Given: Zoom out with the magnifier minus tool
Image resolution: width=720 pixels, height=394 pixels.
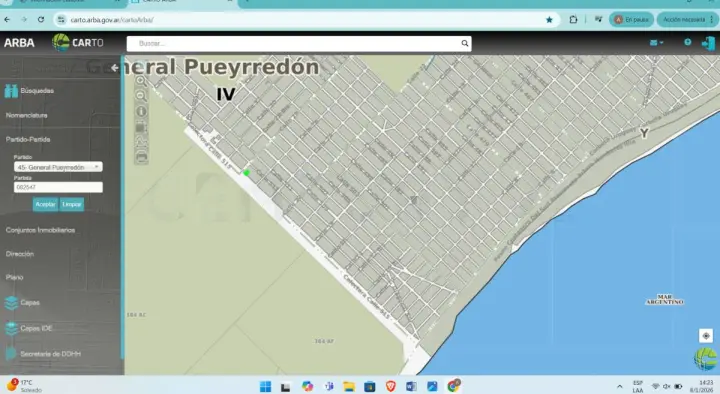Looking at the screenshot, I should click(x=141, y=96).
